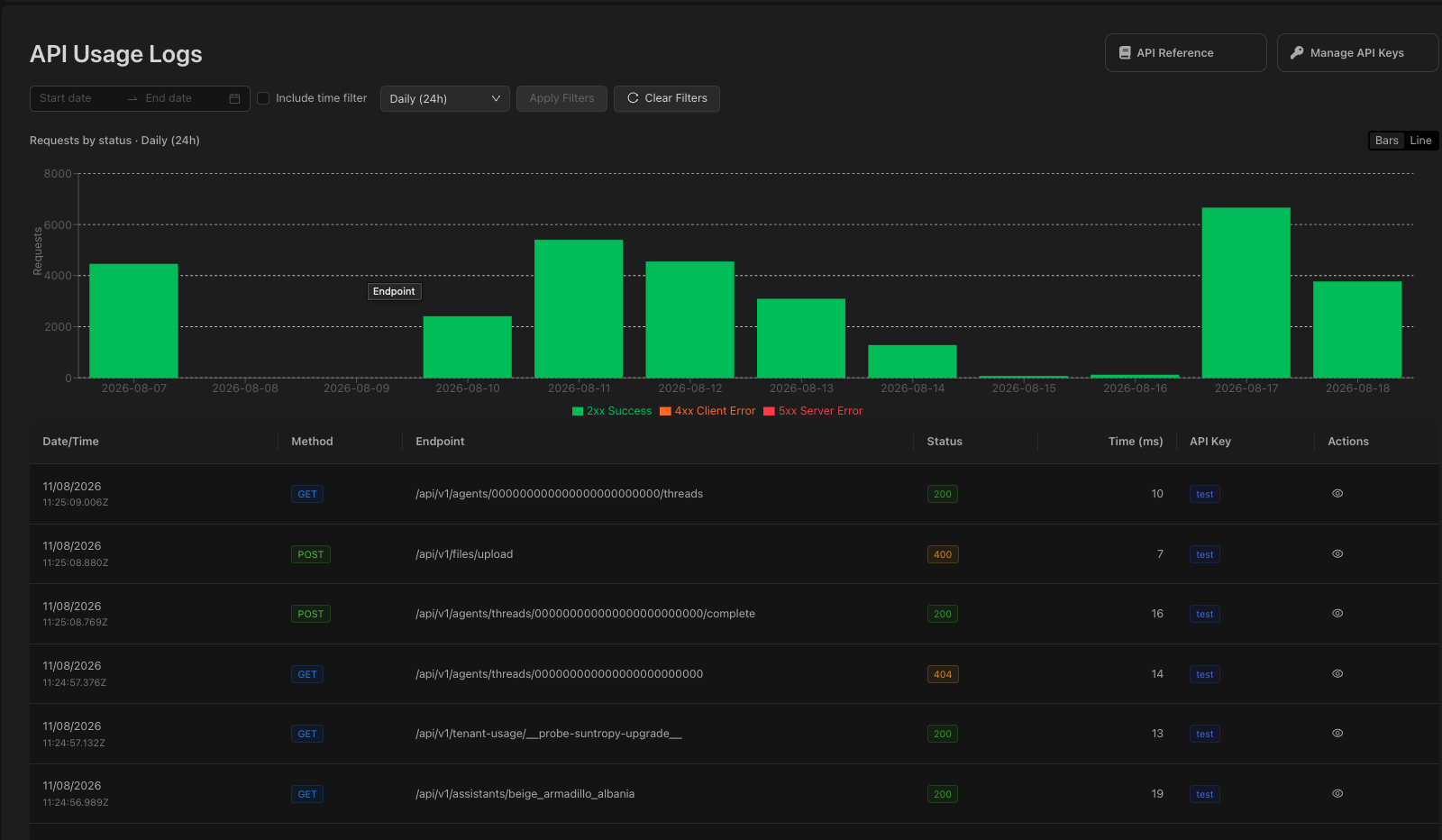View details eye icon for beige_armadillo_albania row
Screen dimensions: 1442x840
1337,794
